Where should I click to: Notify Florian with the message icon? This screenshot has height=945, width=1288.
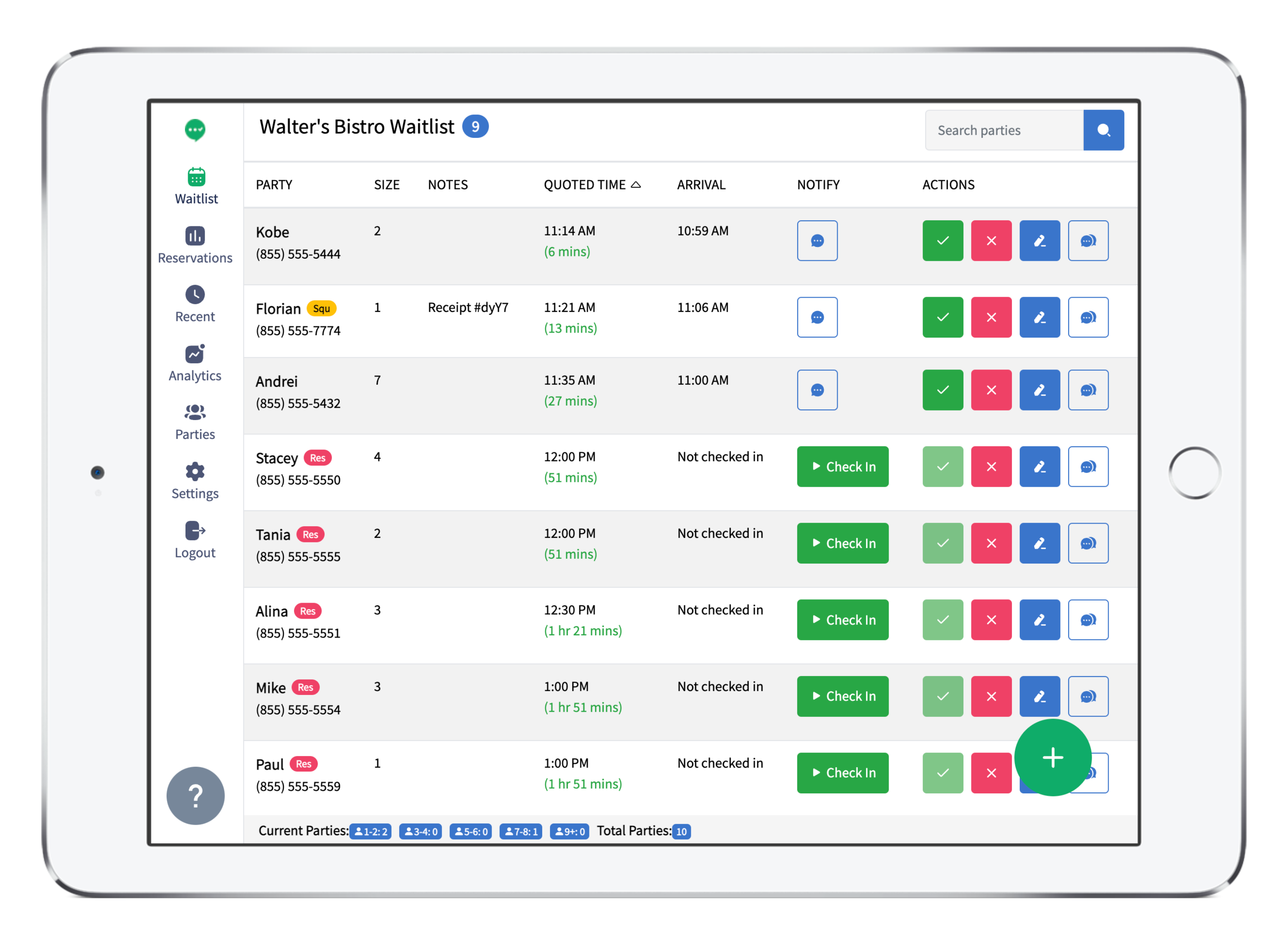[817, 317]
